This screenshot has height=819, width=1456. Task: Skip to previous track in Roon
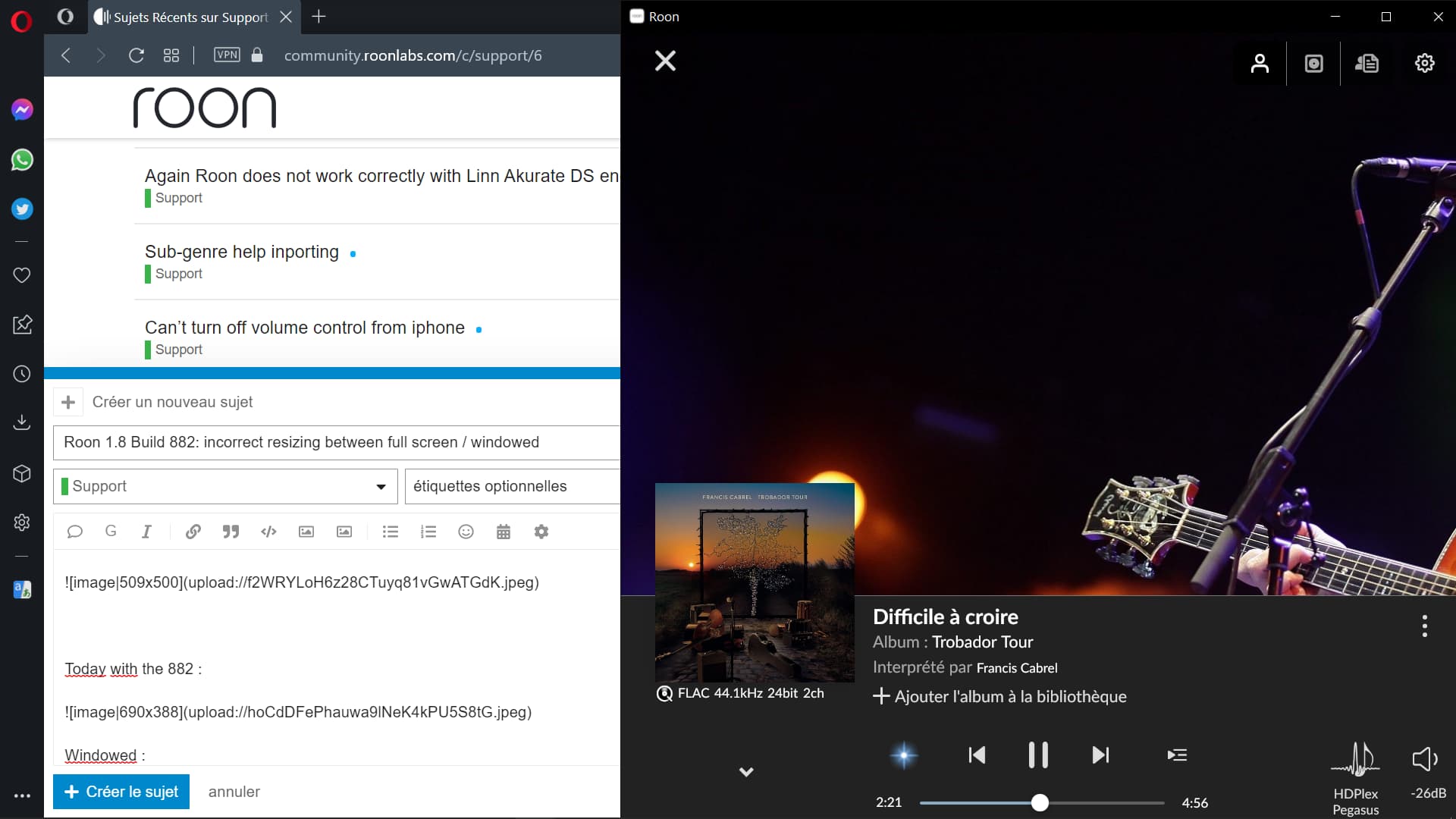977,755
